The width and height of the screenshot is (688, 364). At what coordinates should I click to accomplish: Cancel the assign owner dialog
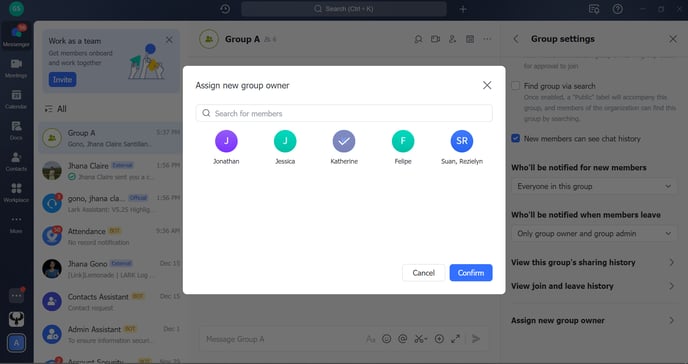coord(423,273)
